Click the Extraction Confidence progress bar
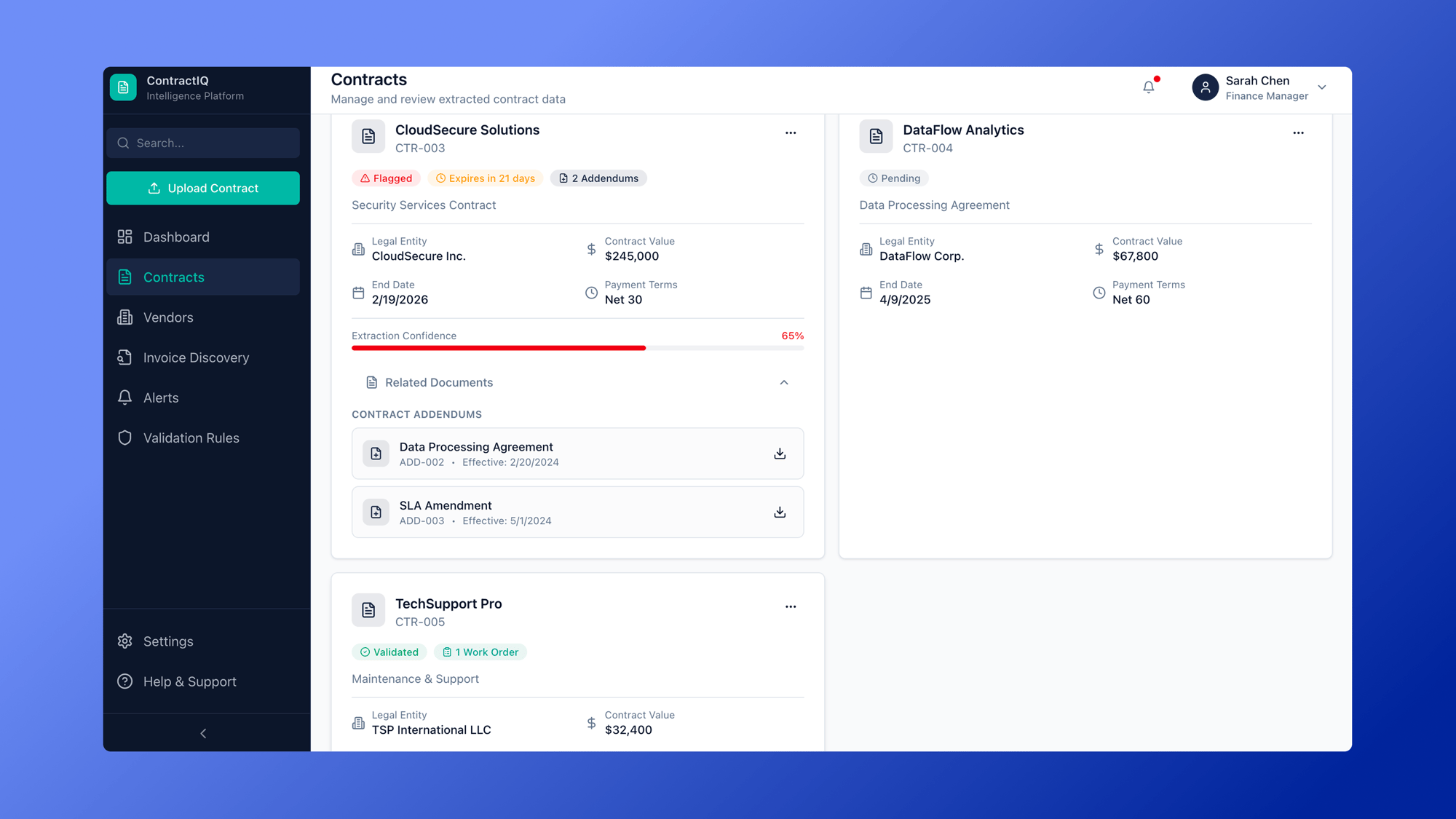 (x=577, y=348)
